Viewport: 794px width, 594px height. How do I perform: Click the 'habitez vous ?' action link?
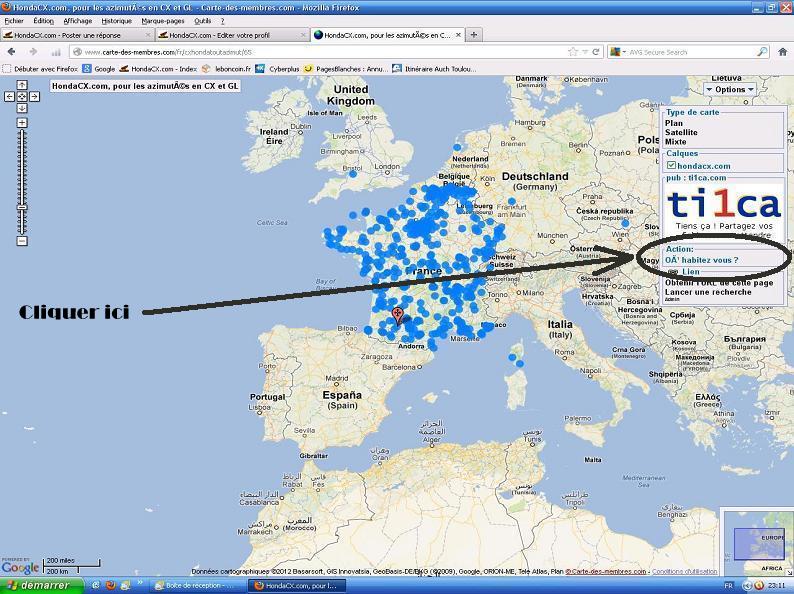coord(701,260)
